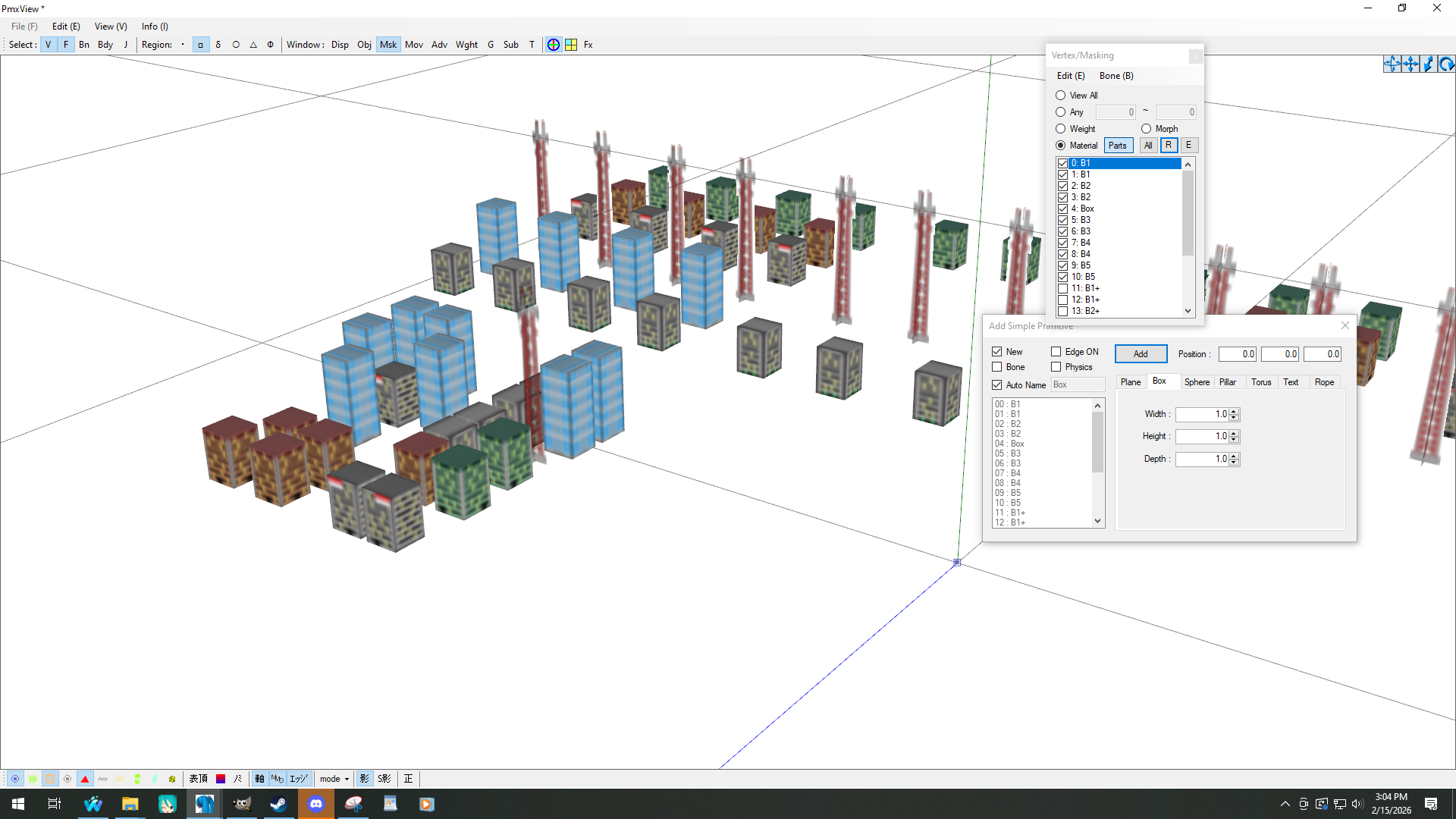The image size is (1456, 819).
Task: Click the red-blue gradient square icon
Action: (221, 779)
